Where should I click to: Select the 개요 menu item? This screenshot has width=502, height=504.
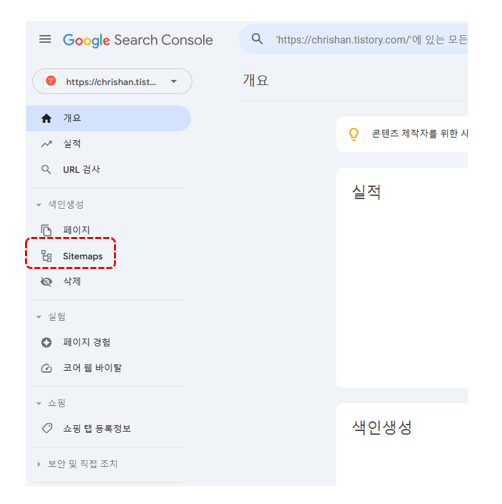[x=108, y=118]
